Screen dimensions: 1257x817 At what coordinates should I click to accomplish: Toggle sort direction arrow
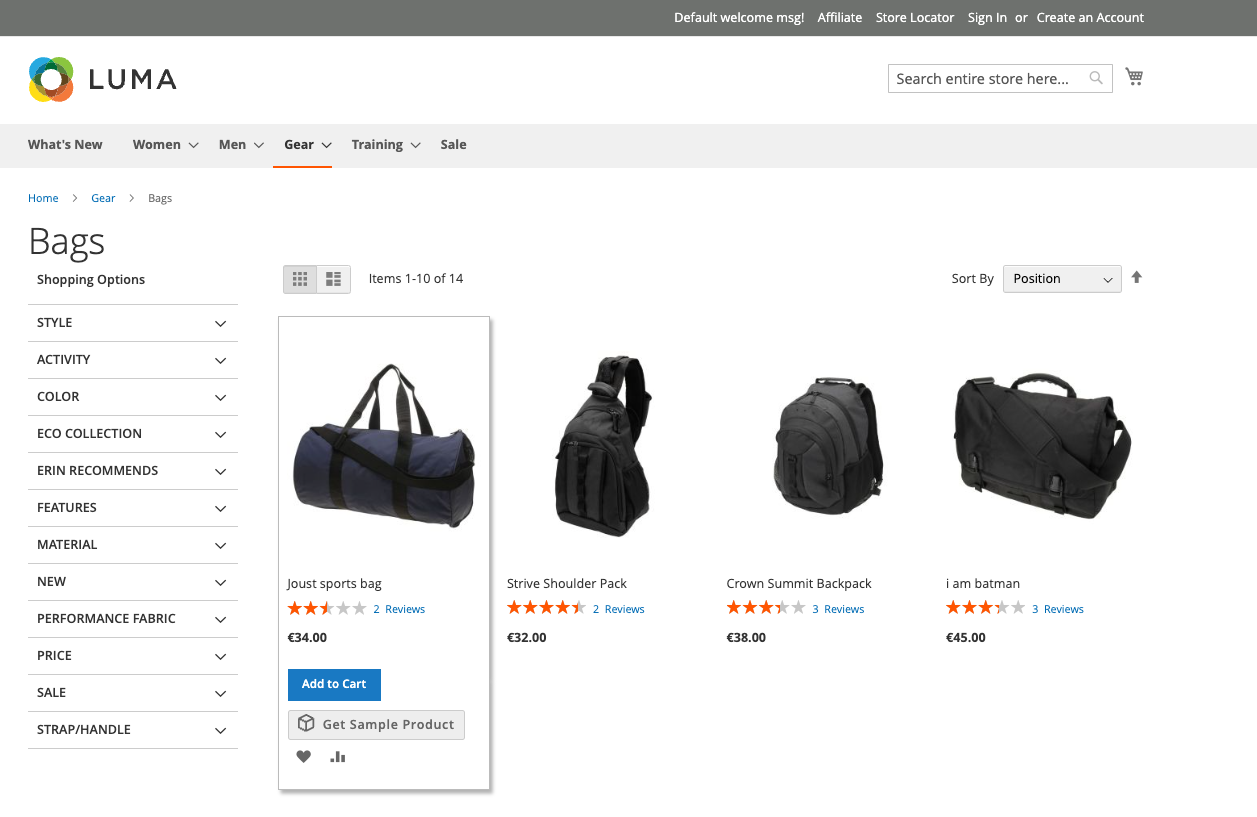(x=1137, y=278)
